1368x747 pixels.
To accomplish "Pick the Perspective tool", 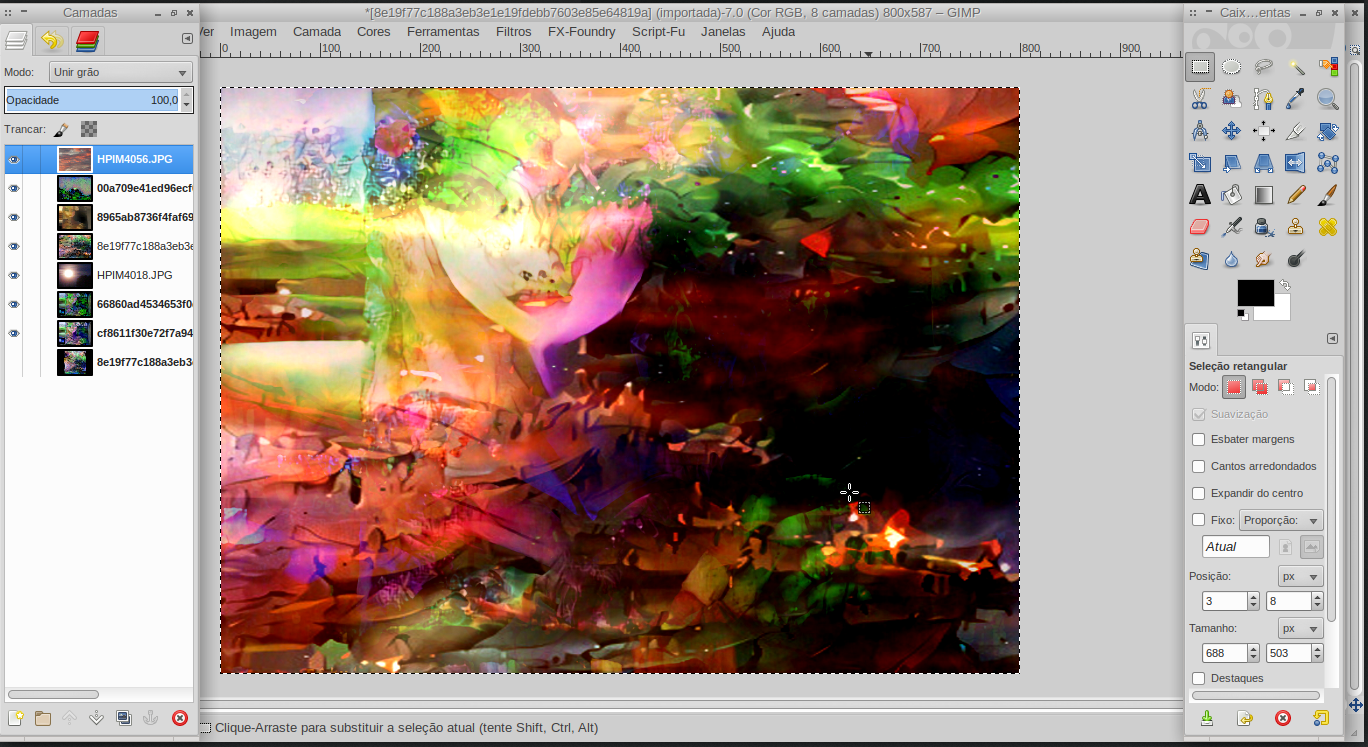I will click(1264, 163).
